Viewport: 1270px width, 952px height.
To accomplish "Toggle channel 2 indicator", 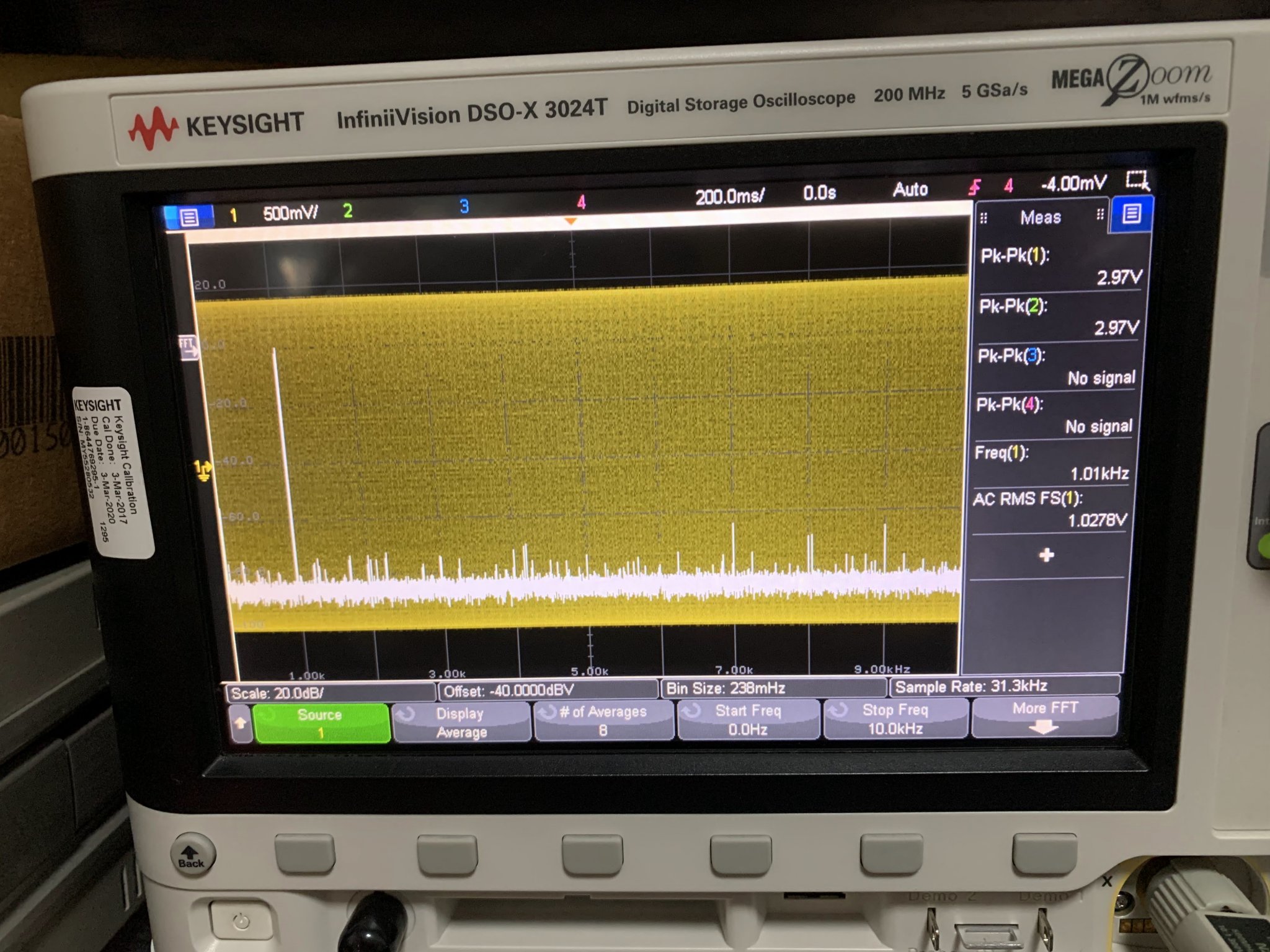I will [348, 211].
